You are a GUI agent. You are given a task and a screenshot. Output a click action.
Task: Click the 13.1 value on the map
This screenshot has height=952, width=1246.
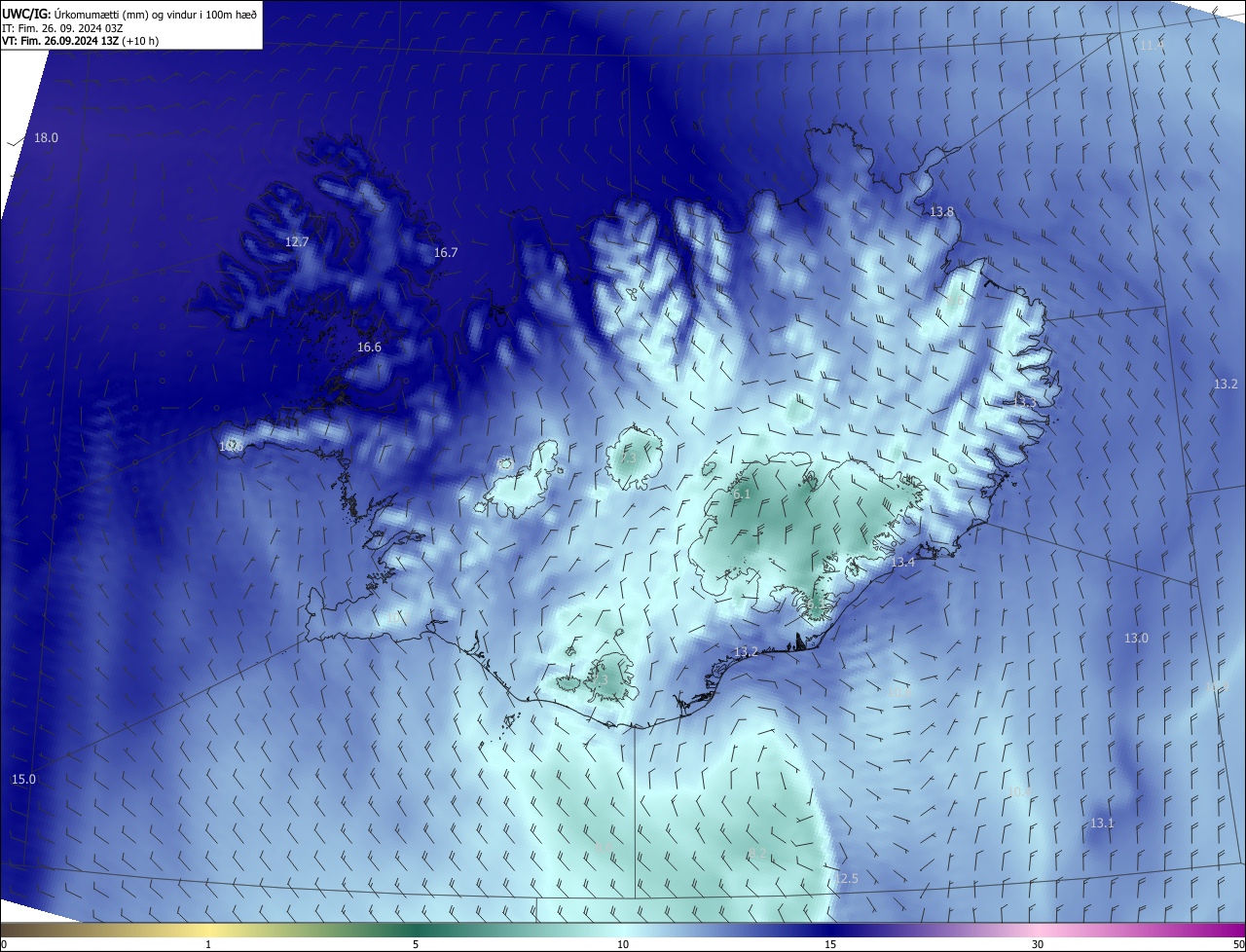pos(1101,824)
